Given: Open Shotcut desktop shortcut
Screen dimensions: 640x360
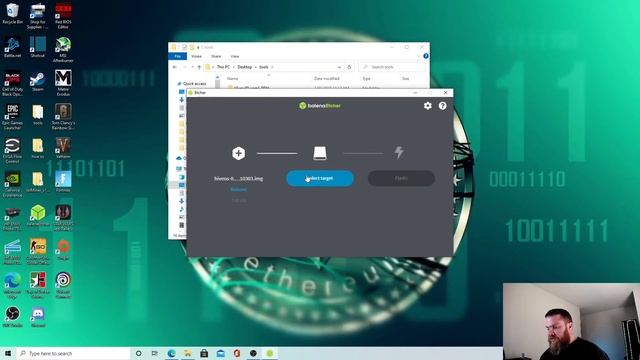Looking at the screenshot, I should click(38, 47).
